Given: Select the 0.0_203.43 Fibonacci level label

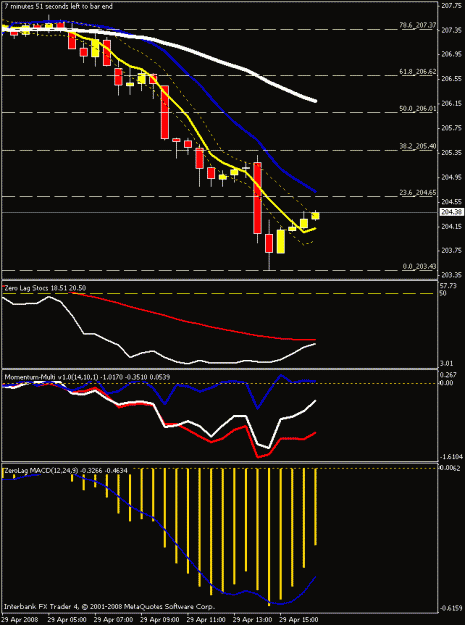Looking at the screenshot, I should [x=420, y=266].
